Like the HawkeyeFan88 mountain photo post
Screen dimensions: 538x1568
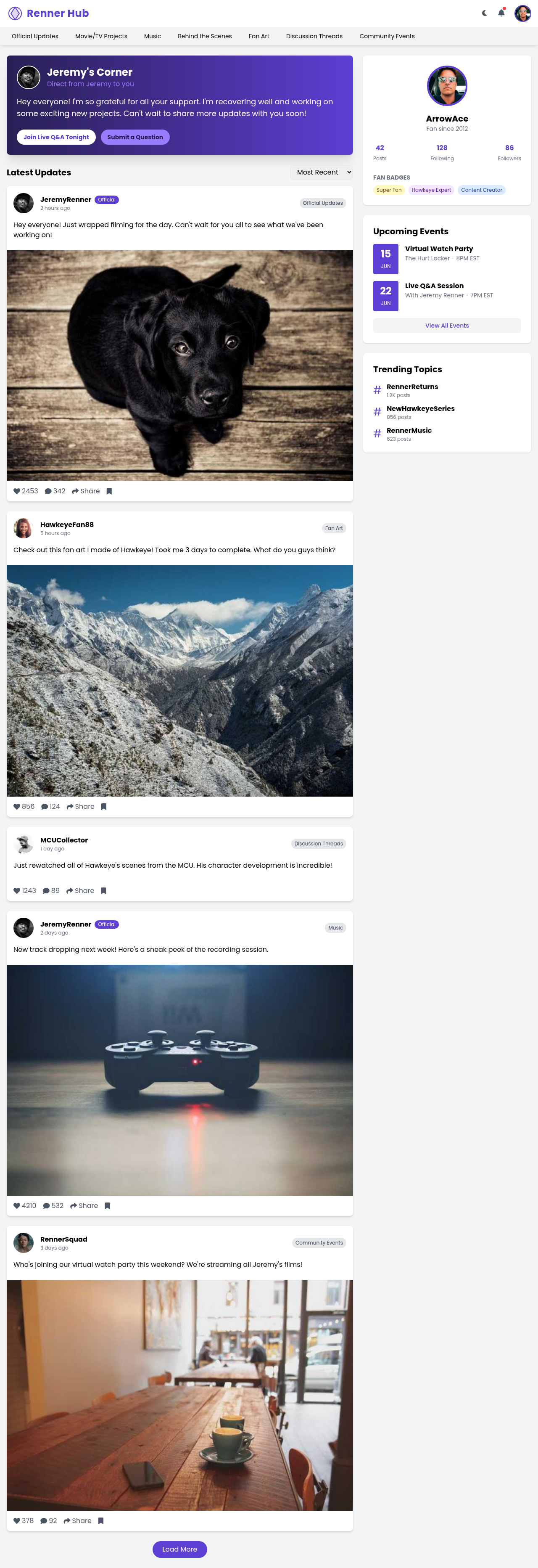[x=16, y=807]
